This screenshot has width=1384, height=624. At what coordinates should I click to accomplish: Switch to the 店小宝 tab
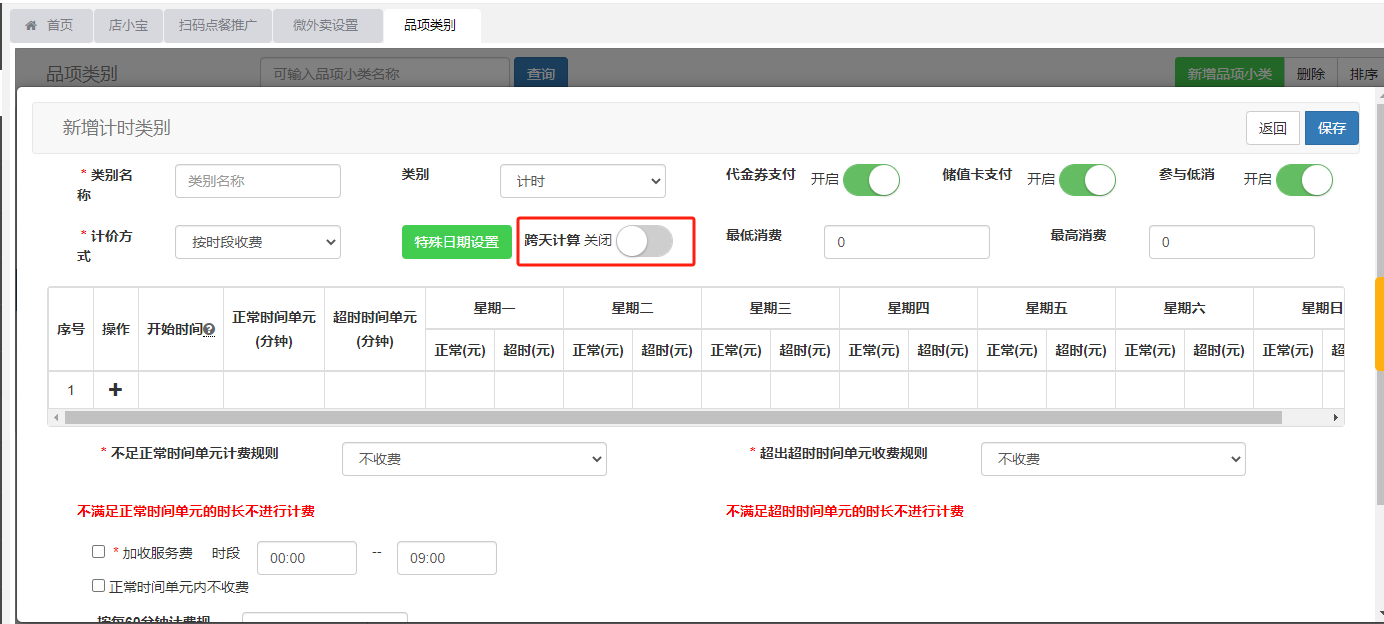[x=128, y=26]
